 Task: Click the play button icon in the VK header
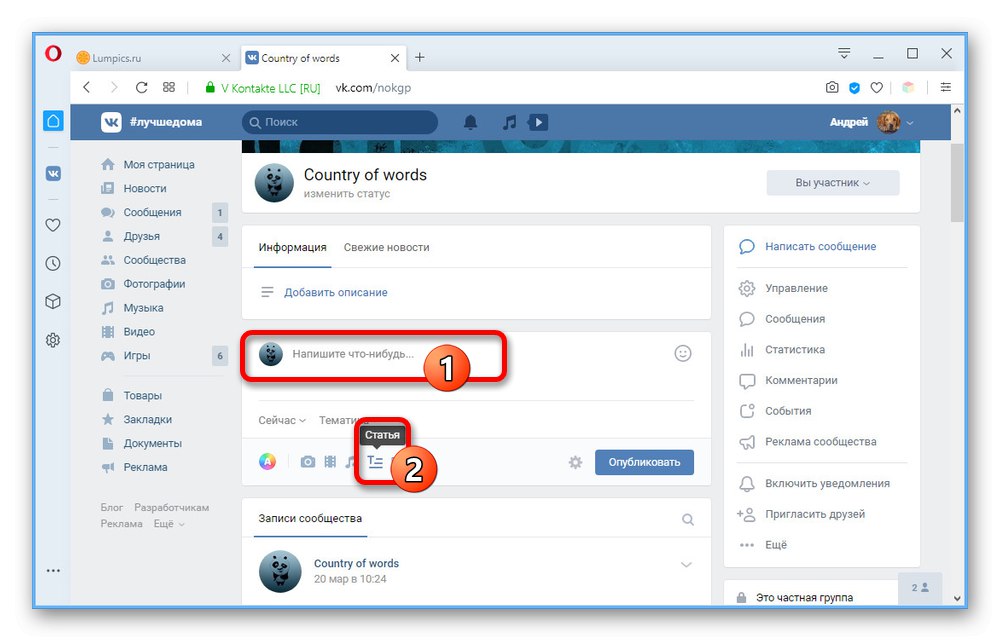pos(538,122)
